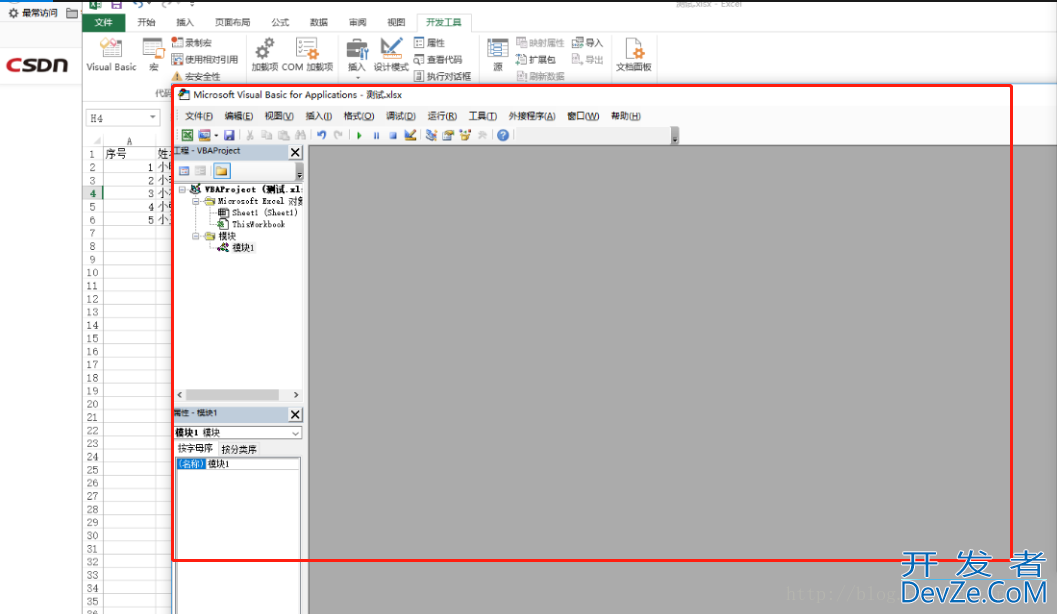Collapse the VBAProject root tree node

pos(182,189)
